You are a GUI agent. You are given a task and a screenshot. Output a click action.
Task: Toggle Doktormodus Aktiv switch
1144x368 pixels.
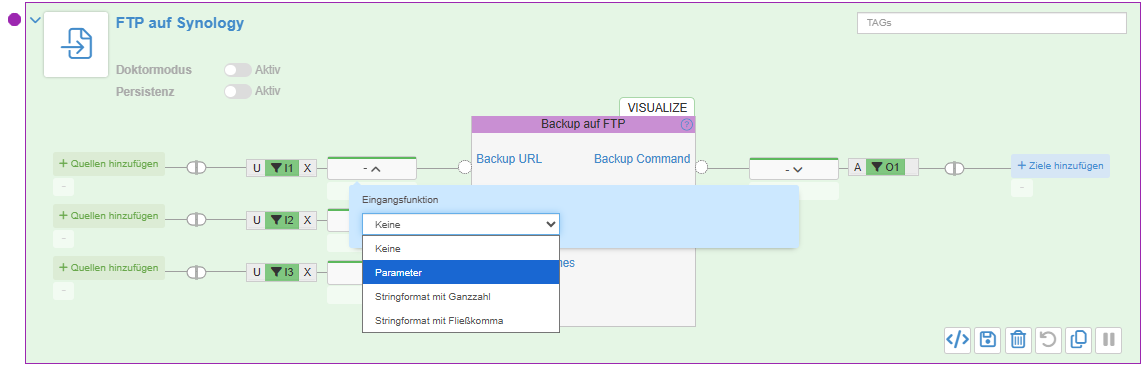pos(238,70)
